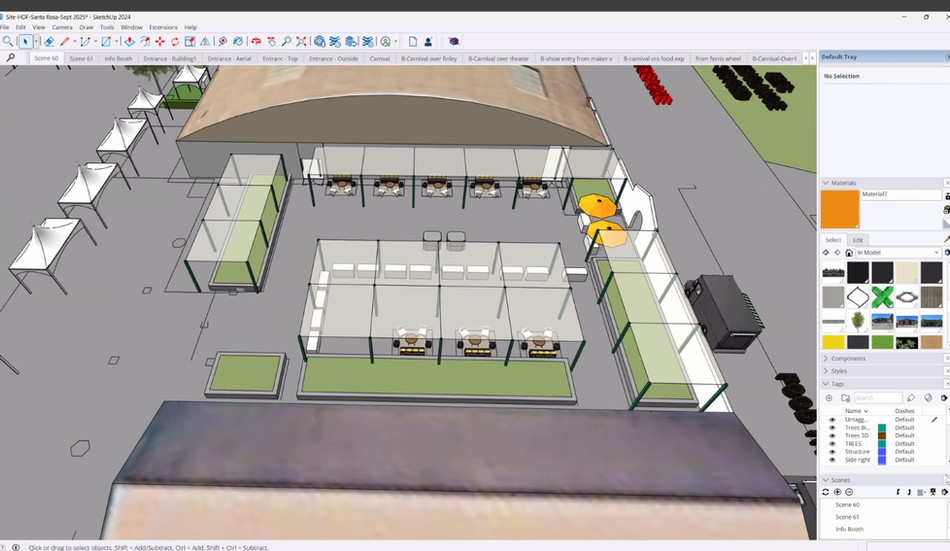Select the Rectangle shape tool
Image resolution: width=950 pixels, height=551 pixels.
coord(106,41)
